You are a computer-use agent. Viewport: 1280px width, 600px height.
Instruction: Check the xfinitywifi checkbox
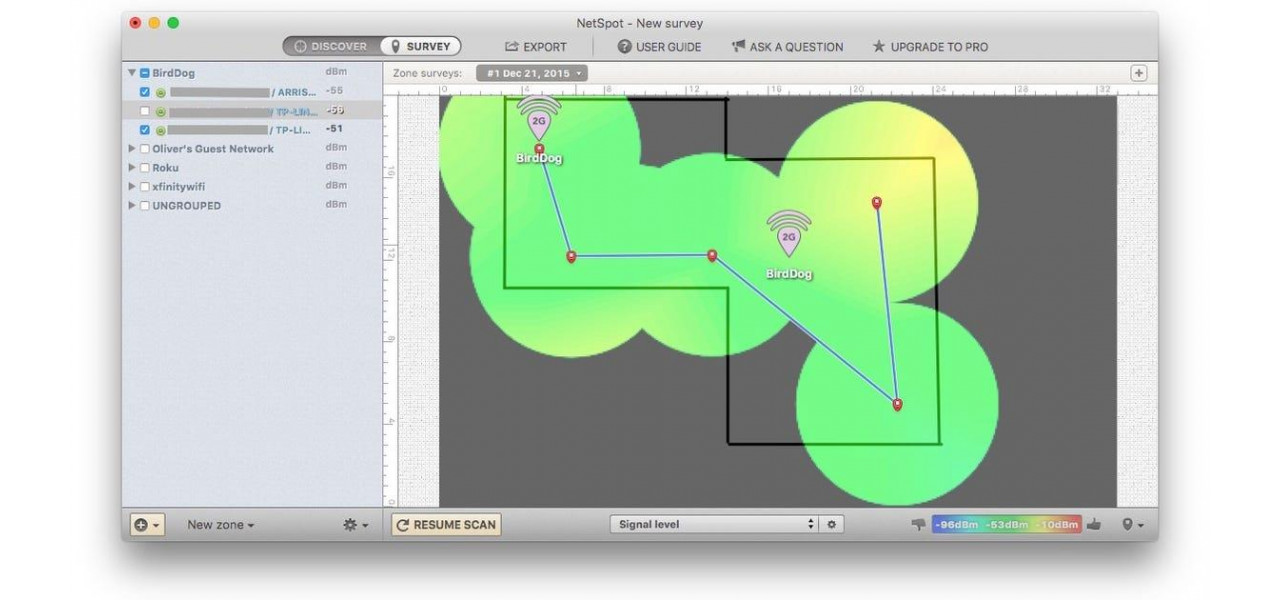coord(145,187)
